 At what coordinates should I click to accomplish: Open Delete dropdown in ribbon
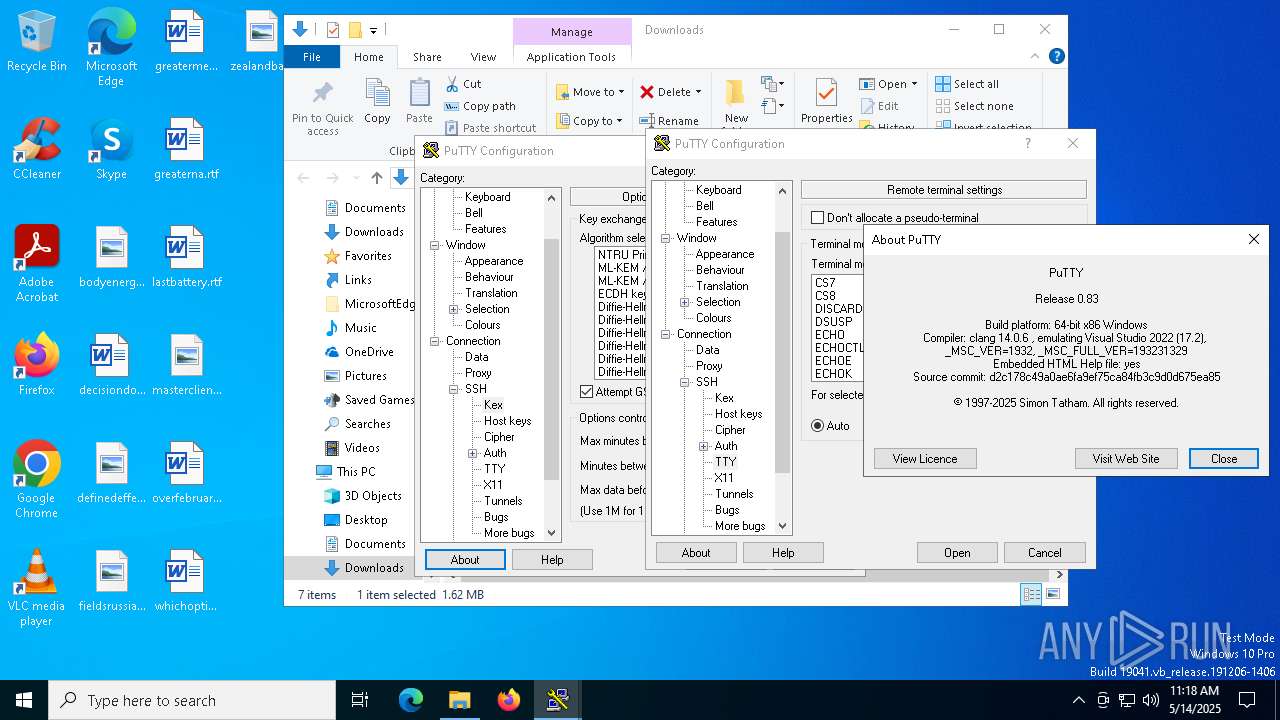point(670,92)
